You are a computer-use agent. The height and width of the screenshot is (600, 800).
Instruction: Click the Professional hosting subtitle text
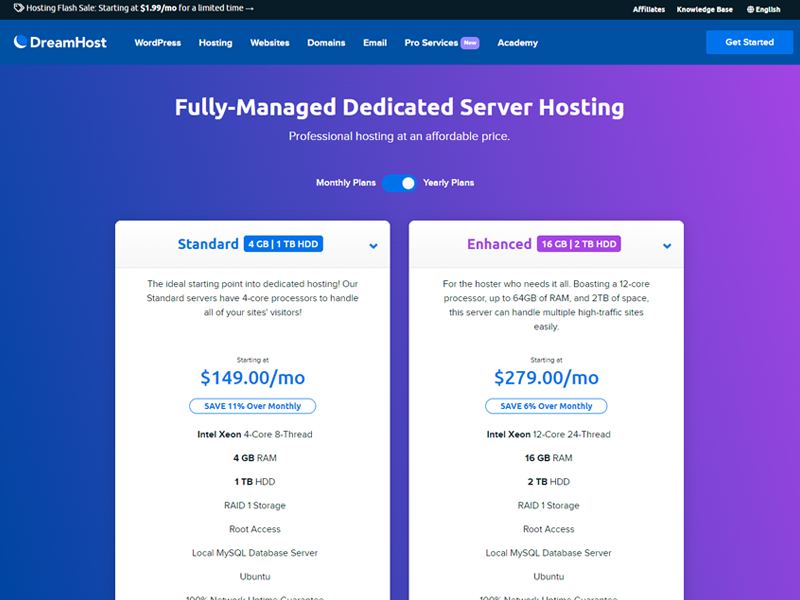tap(399, 136)
